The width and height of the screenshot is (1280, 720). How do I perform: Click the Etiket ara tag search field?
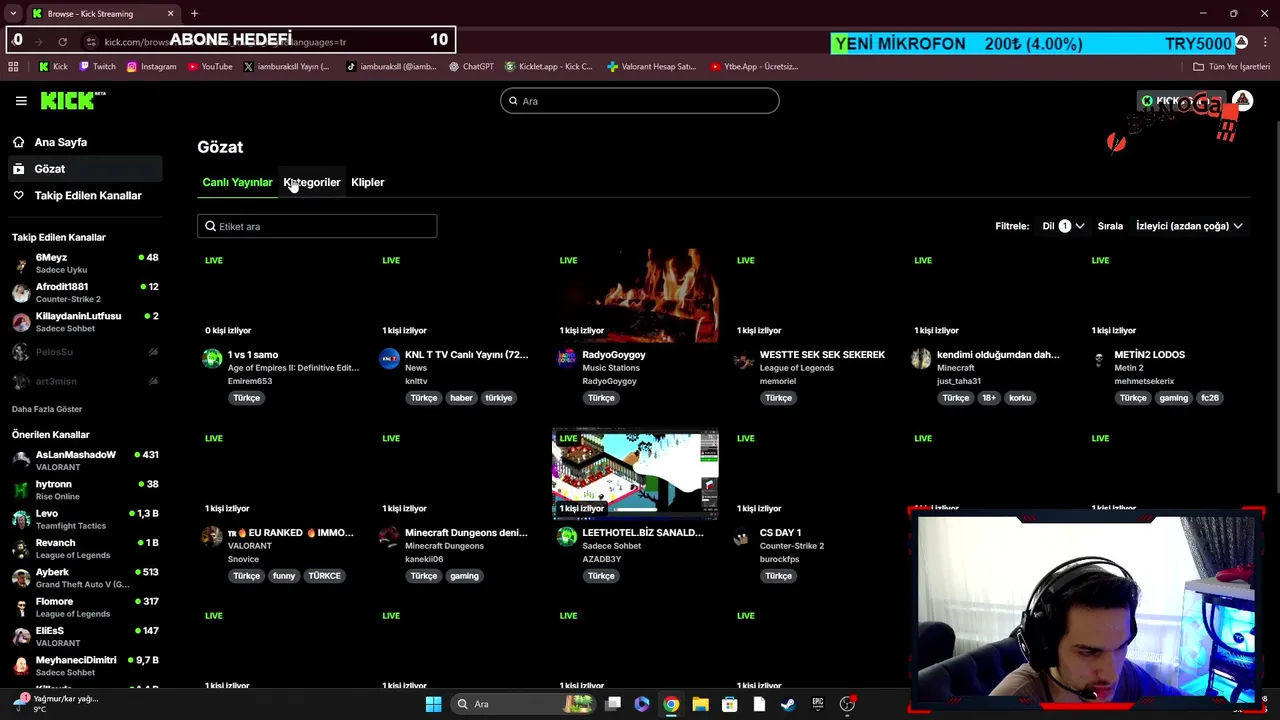(x=317, y=226)
